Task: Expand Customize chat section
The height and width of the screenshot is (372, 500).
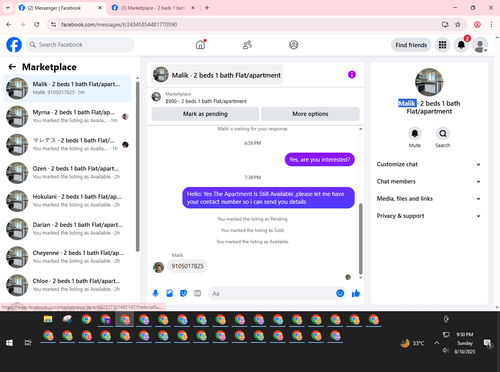Action: pyautogui.click(x=429, y=164)
